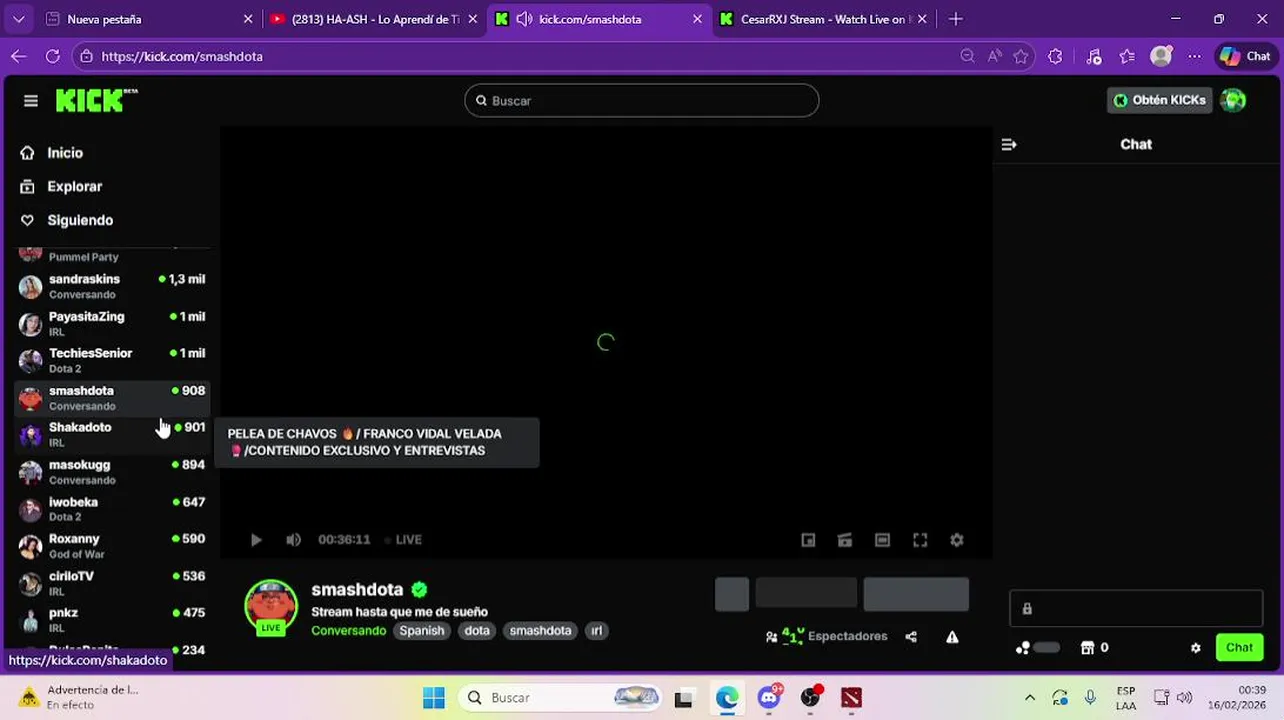
Task: Click the smashdota tag chip
Action: click(x=540, y=631)
